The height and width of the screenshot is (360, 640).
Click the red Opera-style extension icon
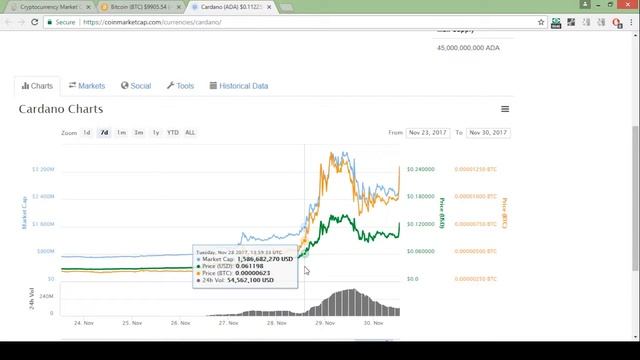click(x=617, y=23)
